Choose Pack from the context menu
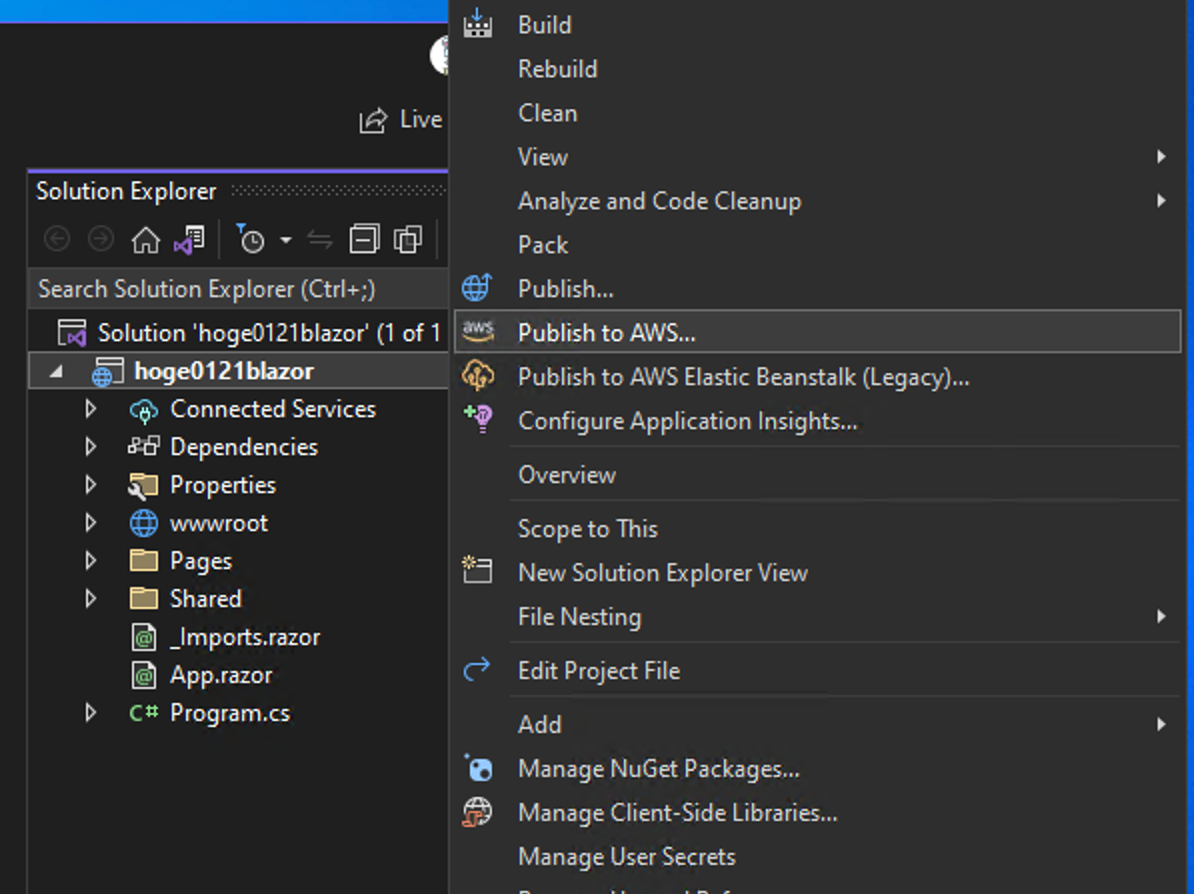This screenshot has height=894, width=1194. 818,245
